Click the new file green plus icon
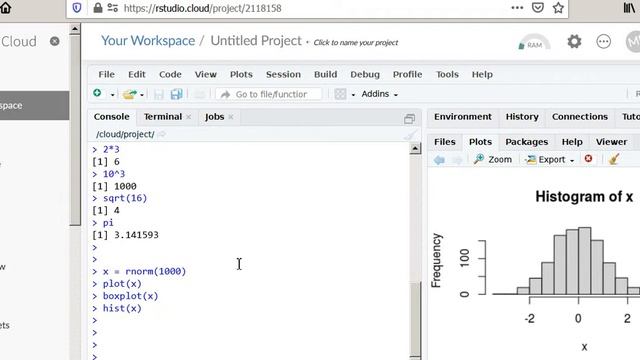640x360 pixels. pyautogui.click(x=97, y=93)
